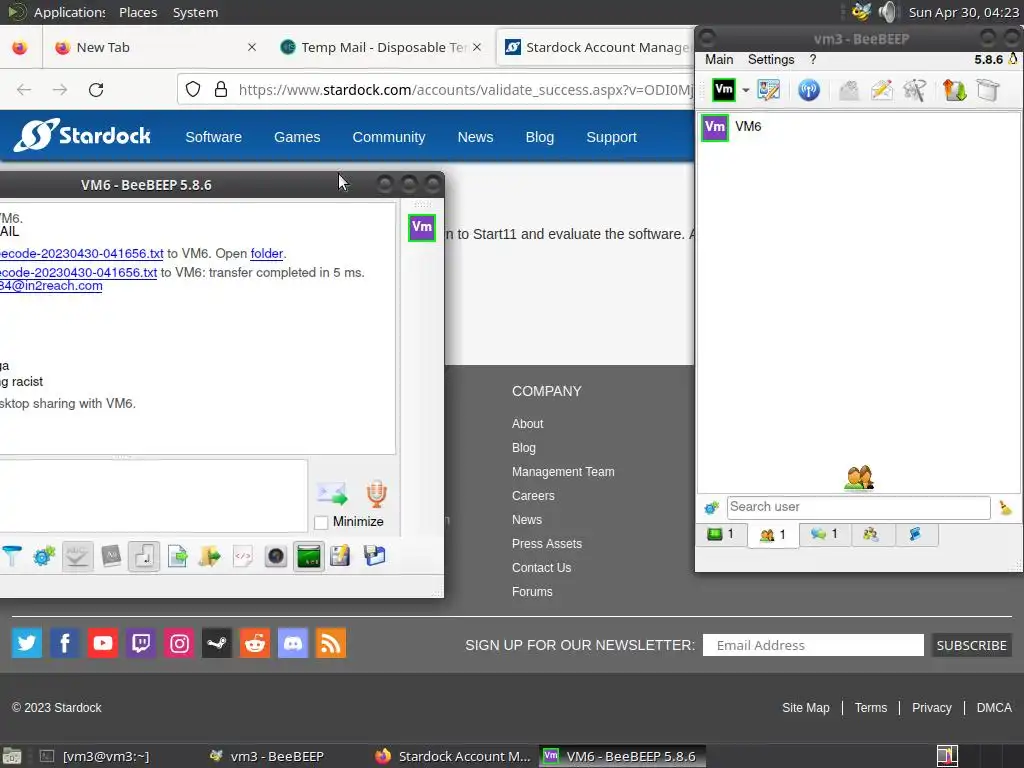Toggle spell checking ABC icon in chat toolbar
1024x768 pixels.
[77, 556]
